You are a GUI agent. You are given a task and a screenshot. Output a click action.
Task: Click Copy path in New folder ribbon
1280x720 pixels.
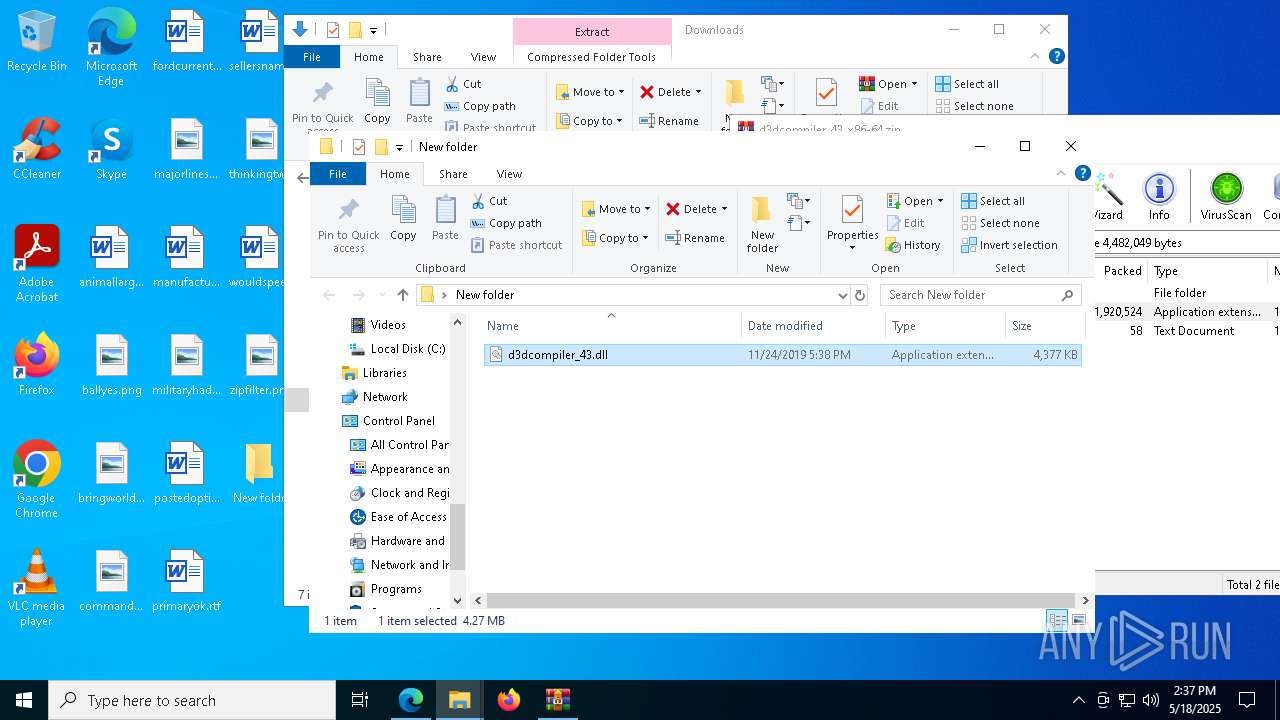506,223
